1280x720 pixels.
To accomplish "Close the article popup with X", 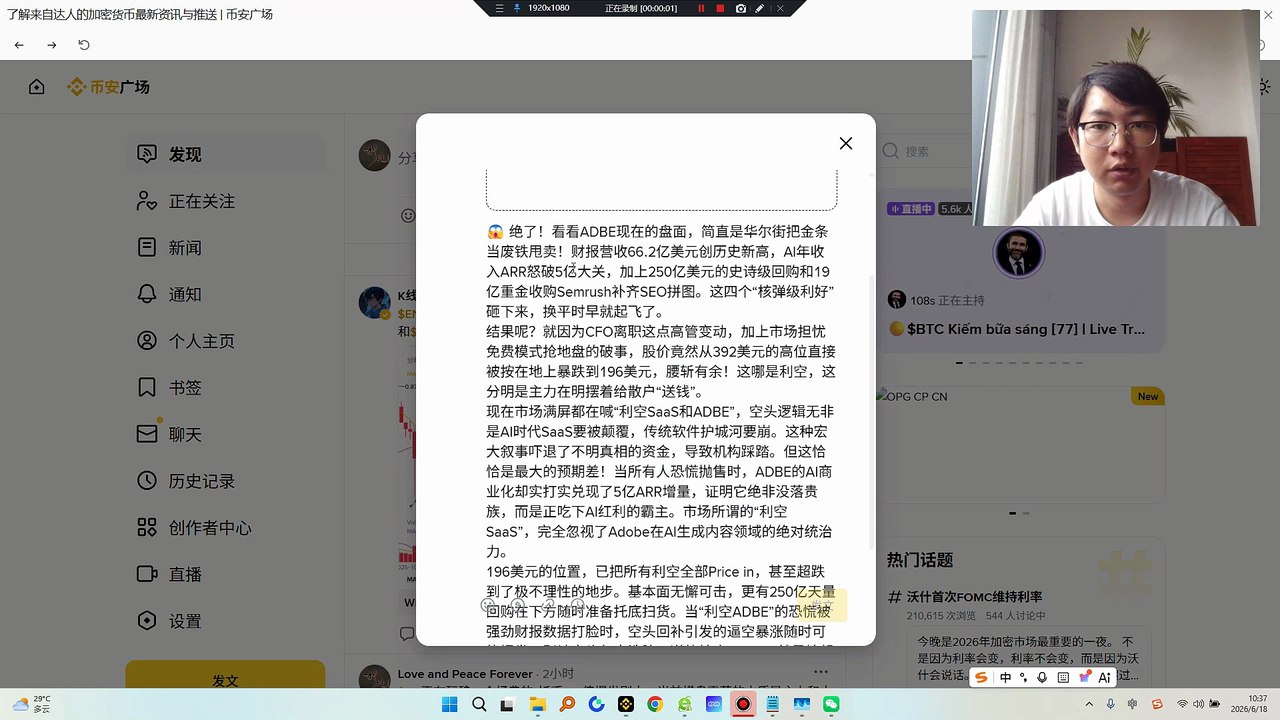I will (x=846, y=143).
